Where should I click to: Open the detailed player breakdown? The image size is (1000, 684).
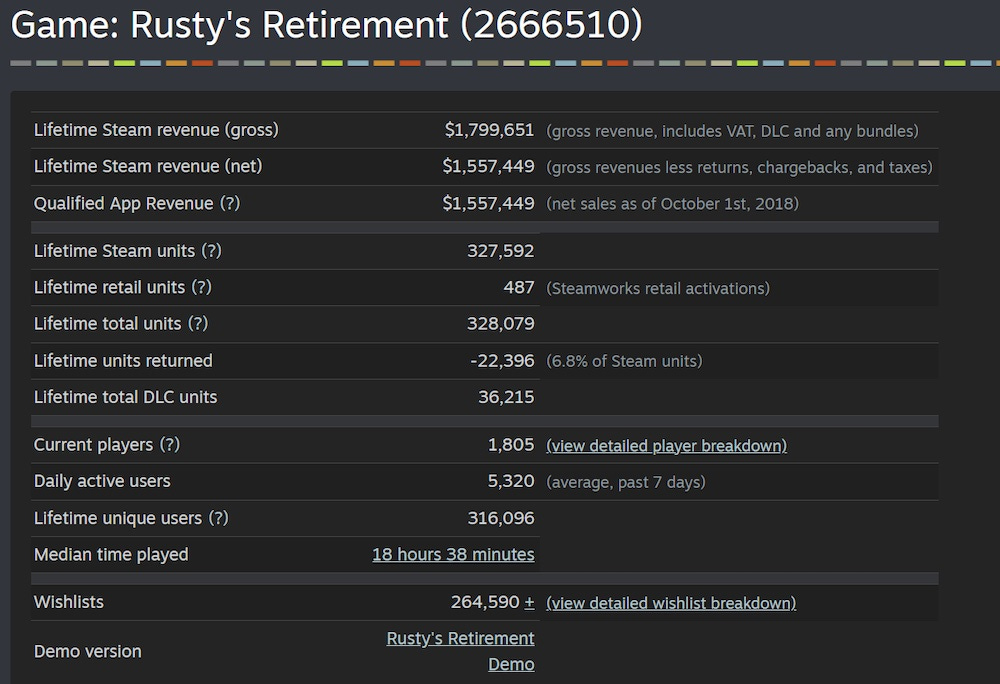point(666,445)
